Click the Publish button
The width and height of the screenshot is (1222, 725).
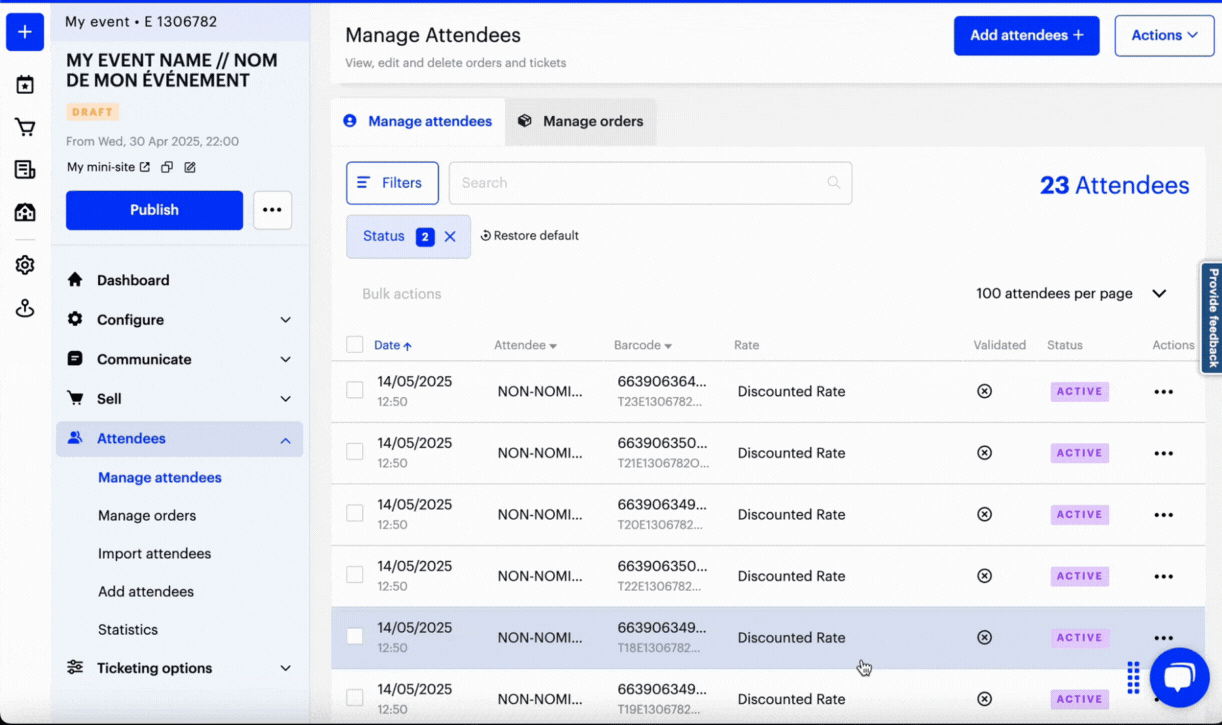[x=154, y=210]
